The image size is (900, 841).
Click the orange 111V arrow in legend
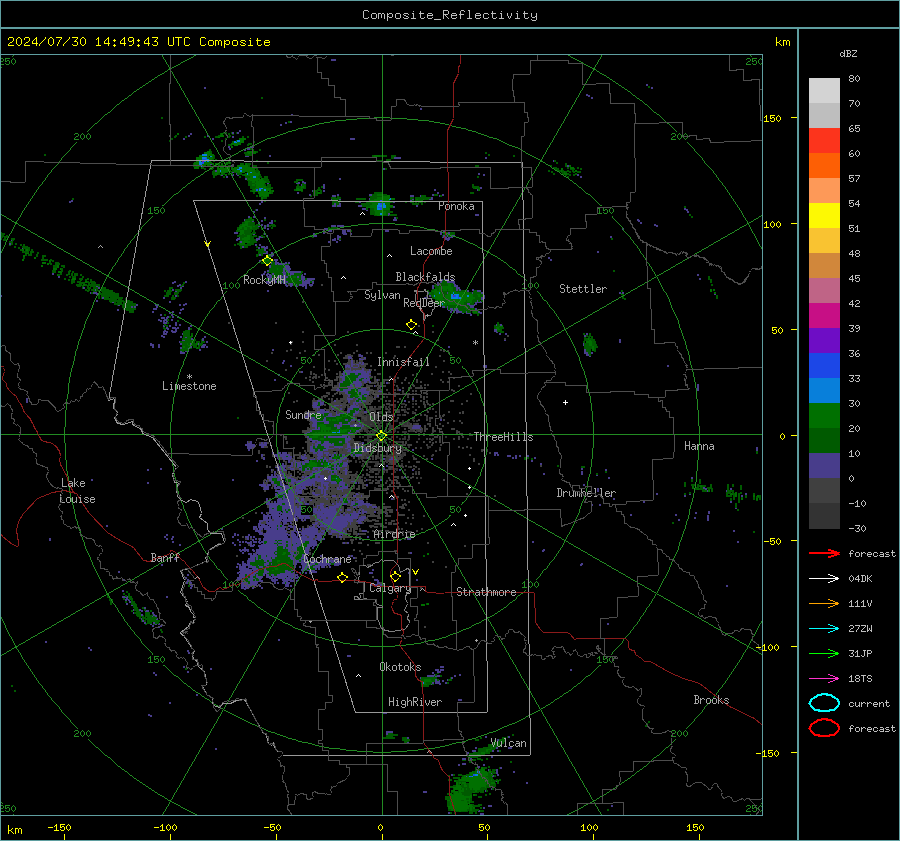click(824, 603)
